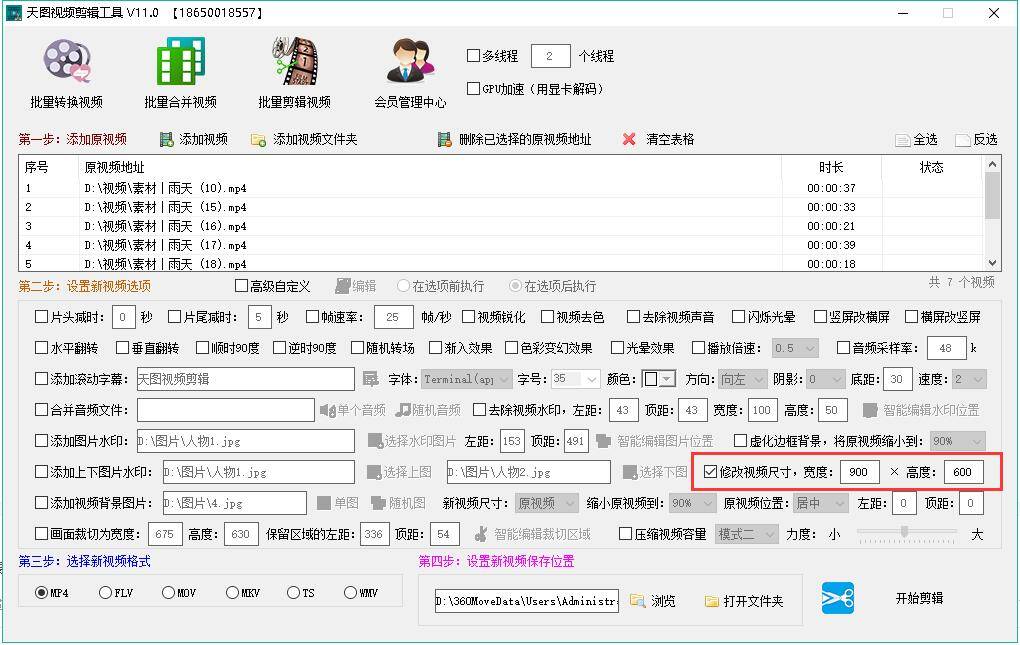
Task: Click 智能编辑水印位置 icon
Action: pyautogui.click(x=870, y=410)
